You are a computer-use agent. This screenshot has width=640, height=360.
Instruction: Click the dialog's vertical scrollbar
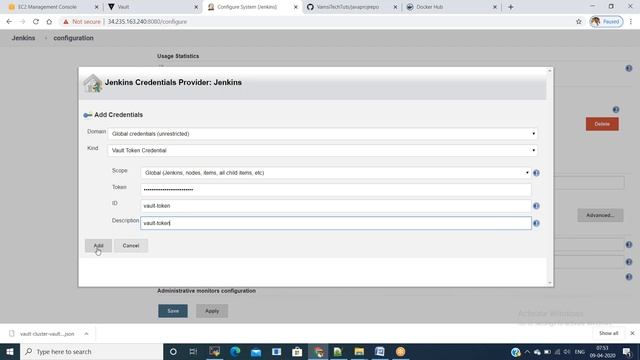(550, 176)
